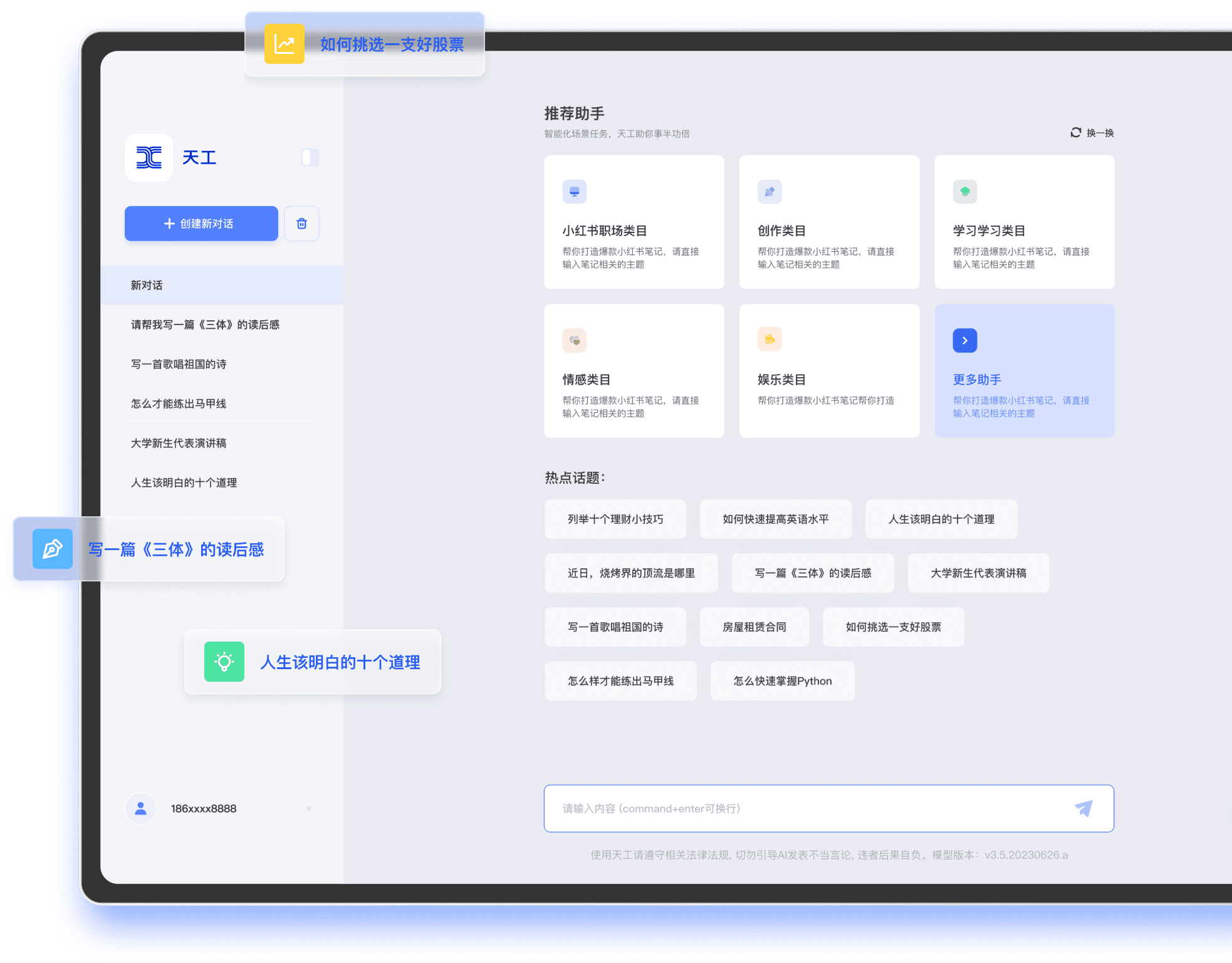Click the trash delete conversations icon
Image resolution: width=1232 pixels, height=963 pixels.
[301, 224]
